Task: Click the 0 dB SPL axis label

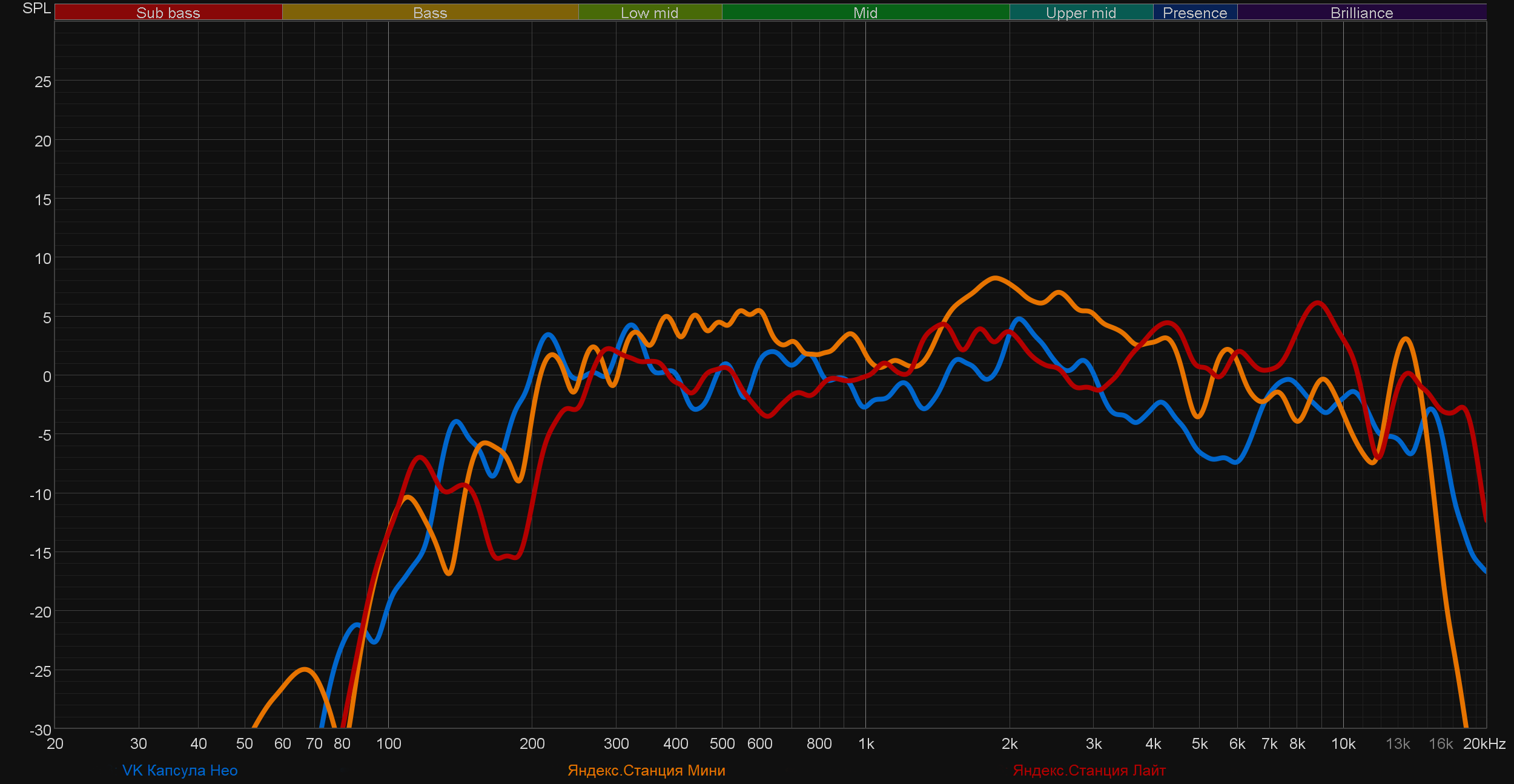Action: (x=47, y=377)
